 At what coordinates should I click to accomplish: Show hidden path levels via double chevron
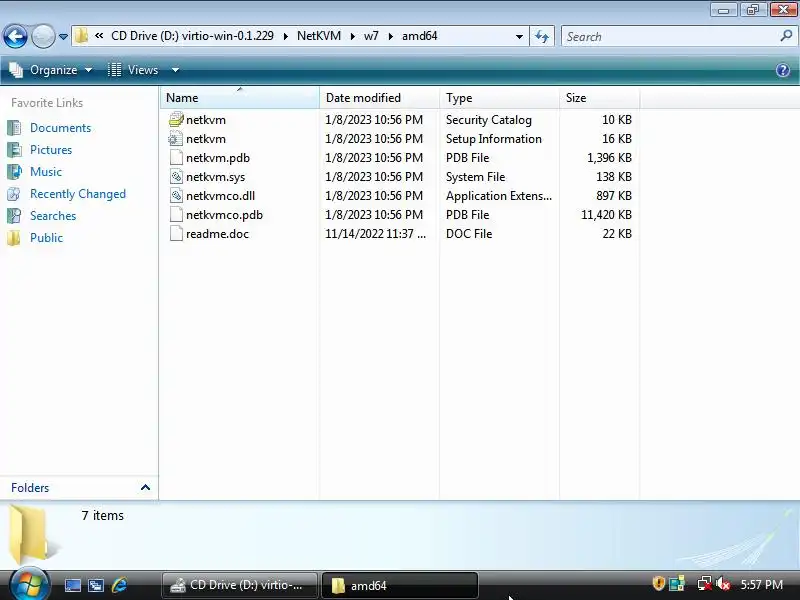[x=99, y=36]
